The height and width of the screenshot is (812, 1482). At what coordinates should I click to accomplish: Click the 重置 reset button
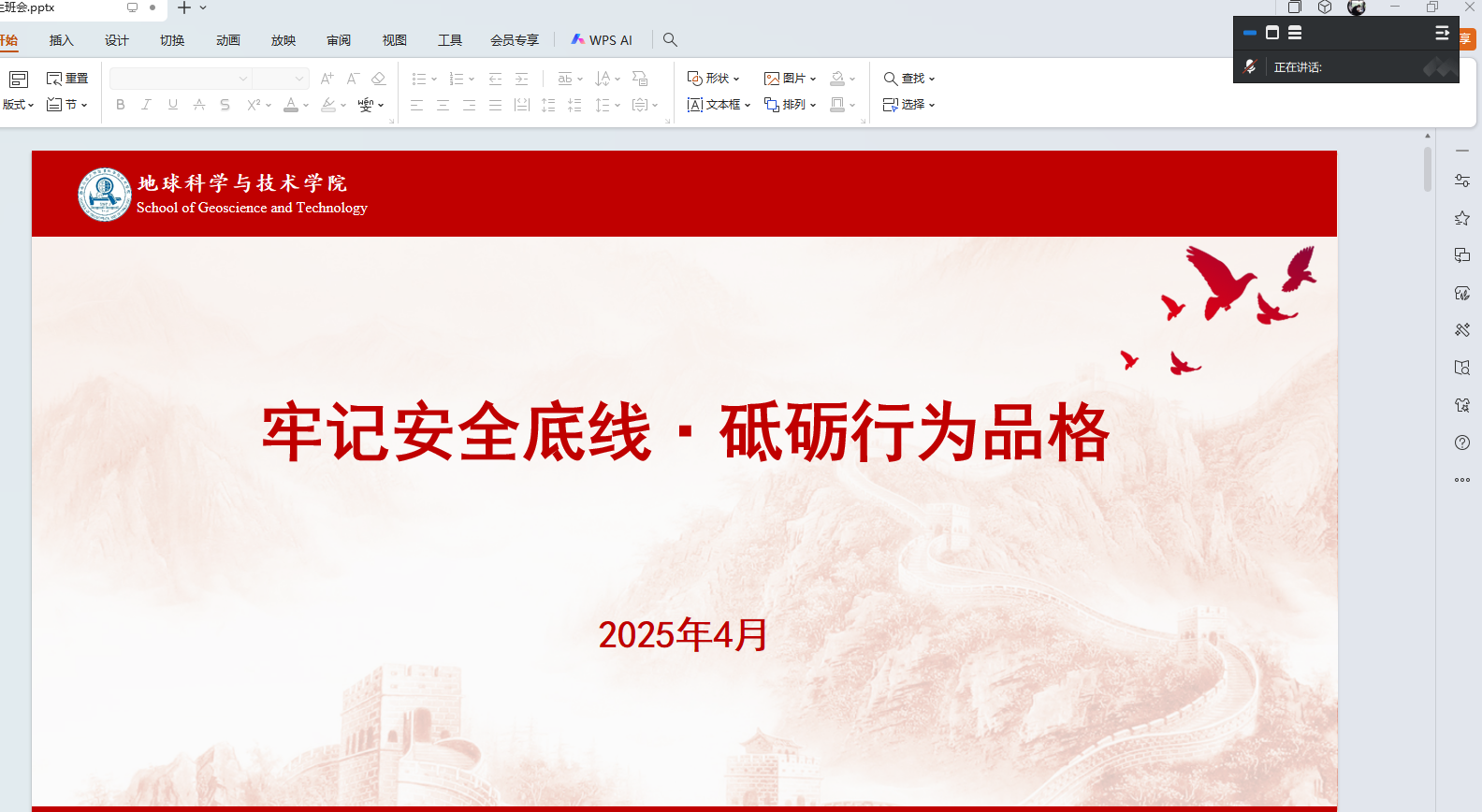pos(67,79)
